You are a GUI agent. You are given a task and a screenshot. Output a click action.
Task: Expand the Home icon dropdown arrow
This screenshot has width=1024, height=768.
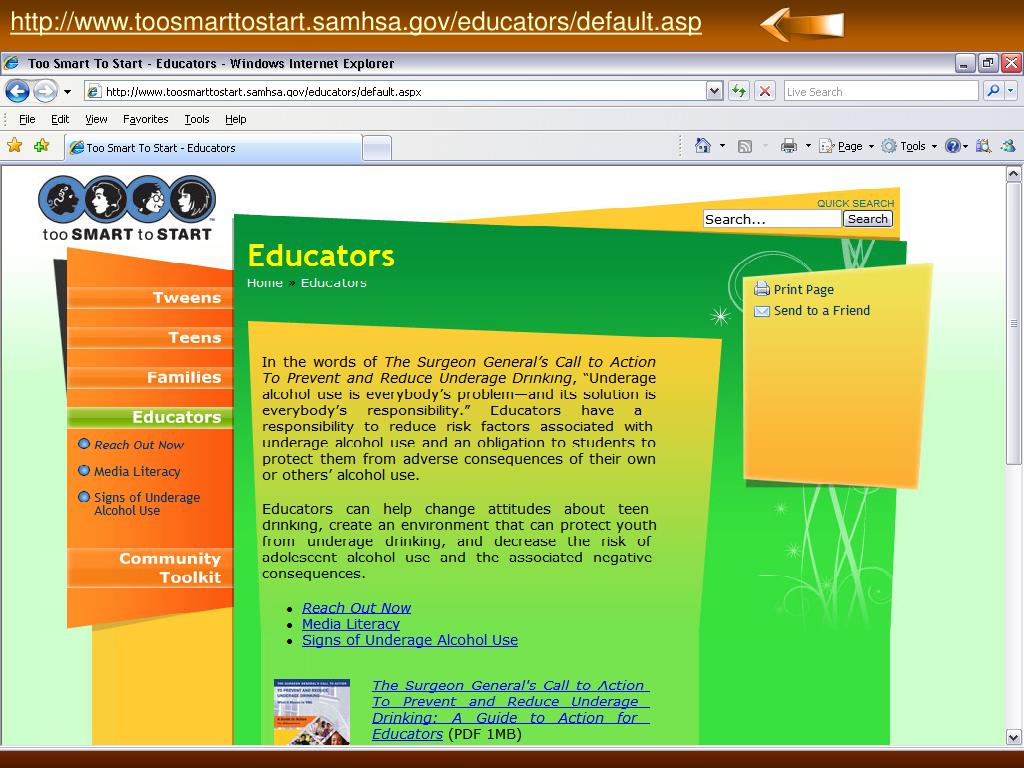coord(722,146)
